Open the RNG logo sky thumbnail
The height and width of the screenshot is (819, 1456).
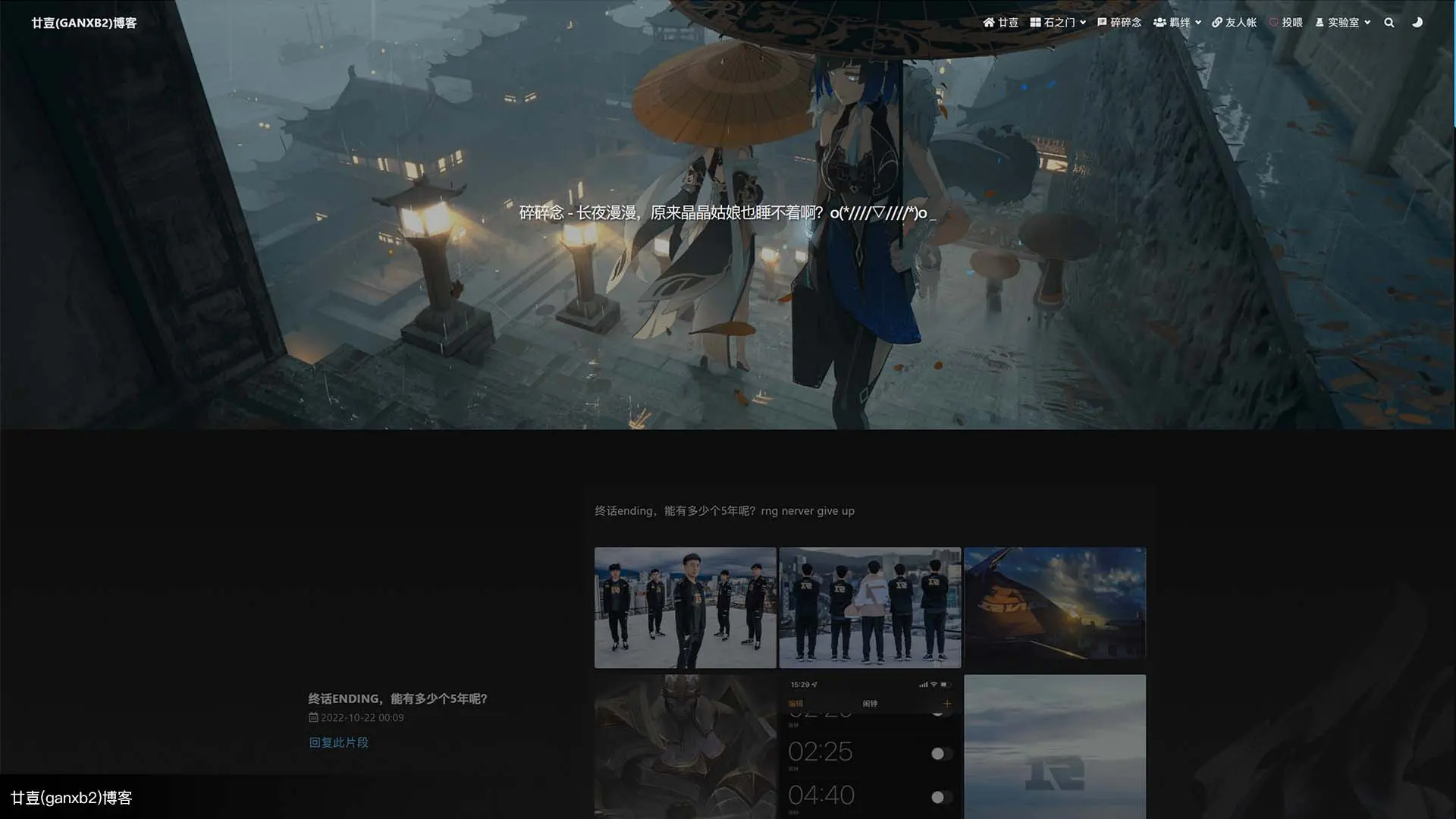[1055, 746]
